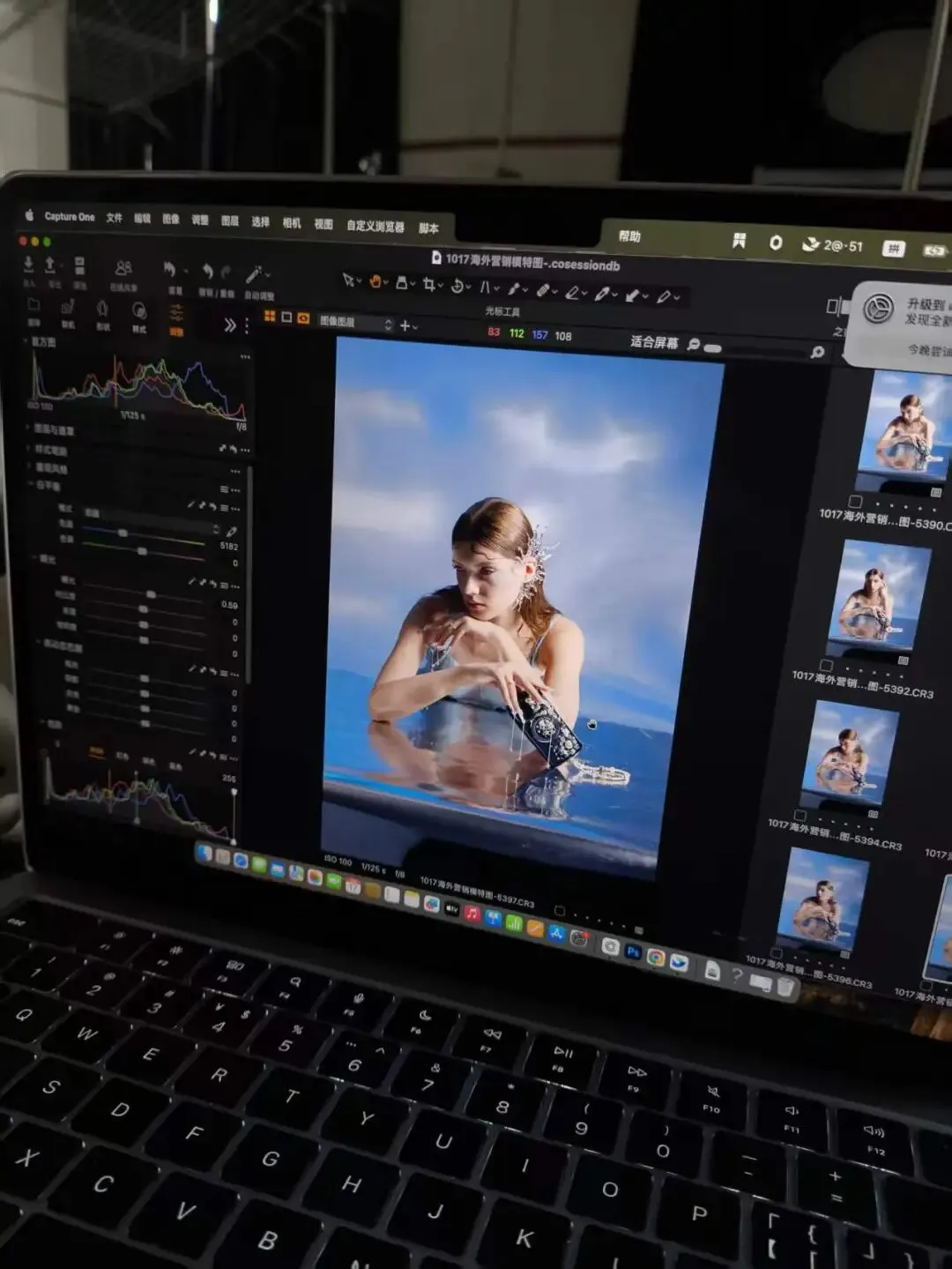Select the orange Pan hand tool

tap(376, 281)
